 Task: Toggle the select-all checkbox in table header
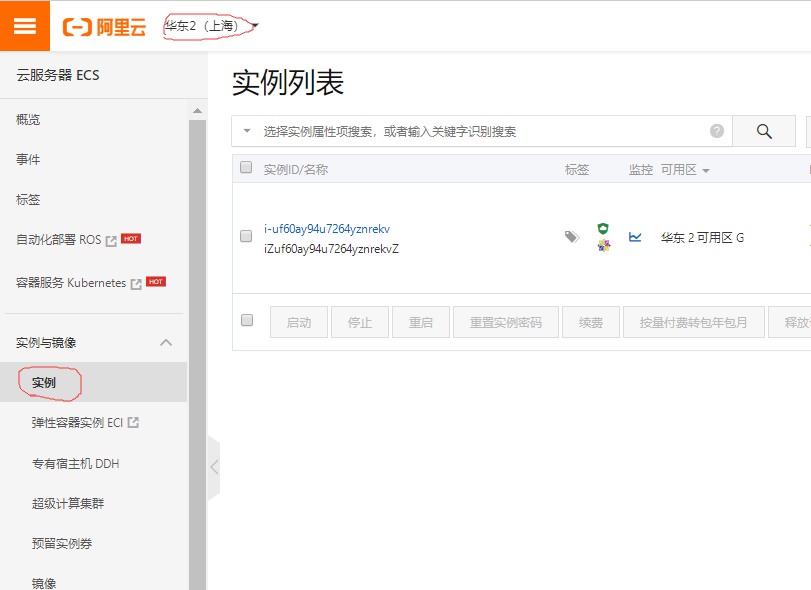(246, 168)
